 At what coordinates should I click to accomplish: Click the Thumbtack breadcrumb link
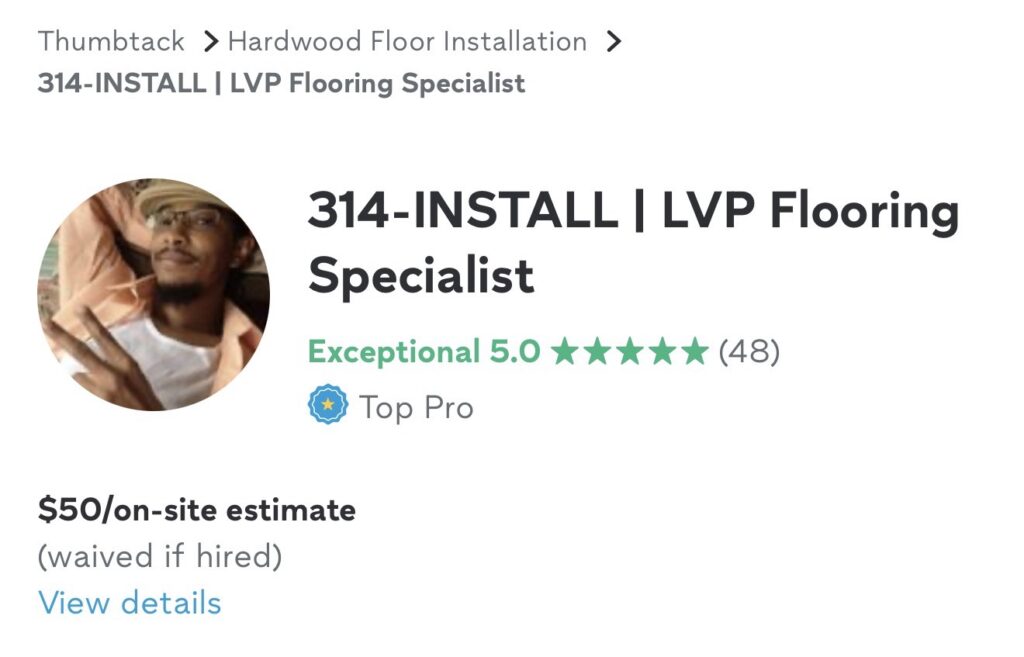click(x=111, y=42)
